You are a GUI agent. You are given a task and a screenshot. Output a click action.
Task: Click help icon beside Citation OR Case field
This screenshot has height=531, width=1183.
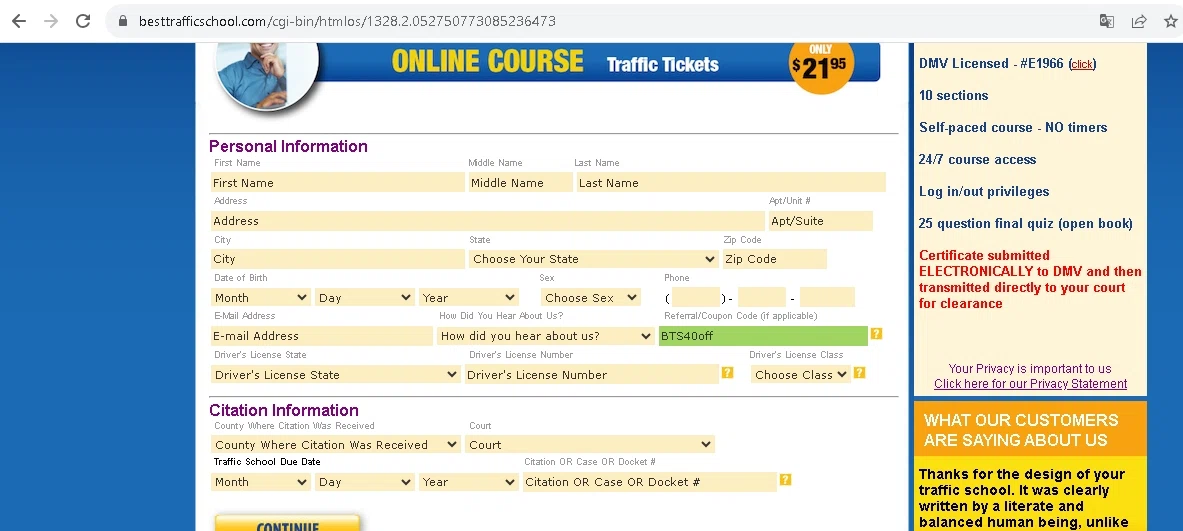tap(785, 480)
